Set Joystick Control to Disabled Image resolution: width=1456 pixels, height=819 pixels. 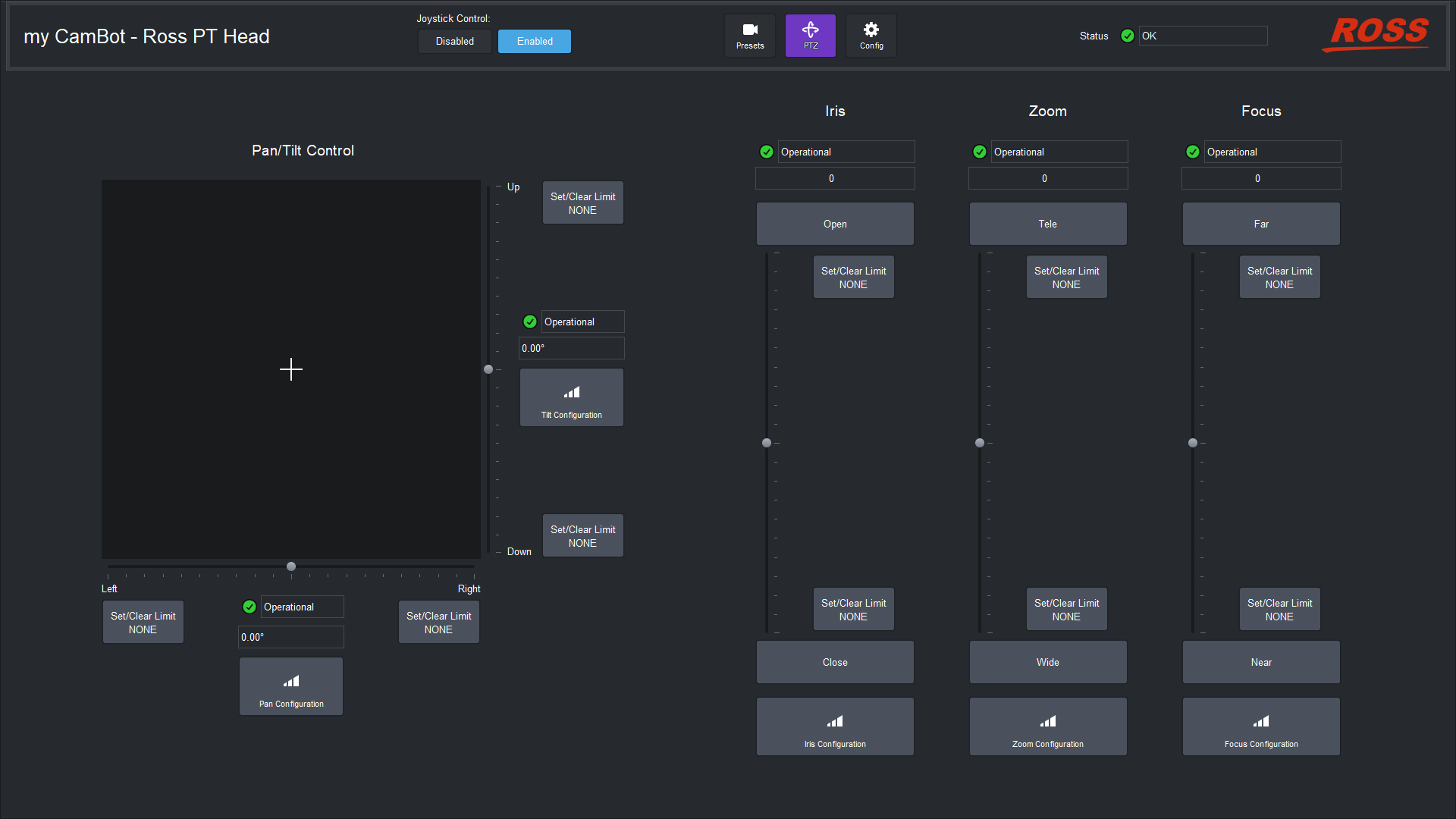(454, 41)
